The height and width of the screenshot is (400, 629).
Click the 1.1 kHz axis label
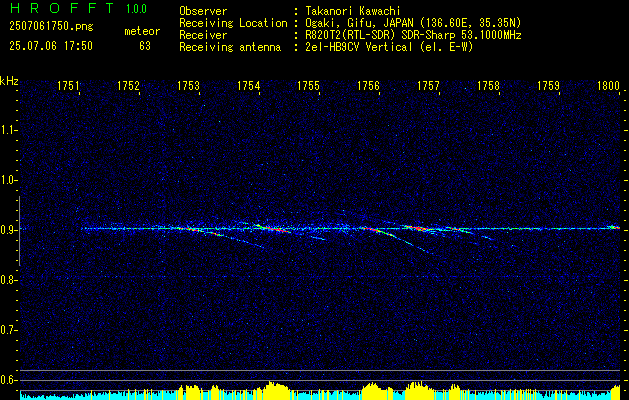8,130
